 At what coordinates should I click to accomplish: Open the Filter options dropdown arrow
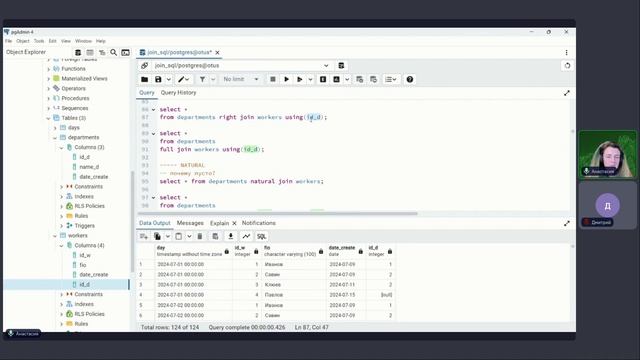pyautogui.click(x=213, y=79)
